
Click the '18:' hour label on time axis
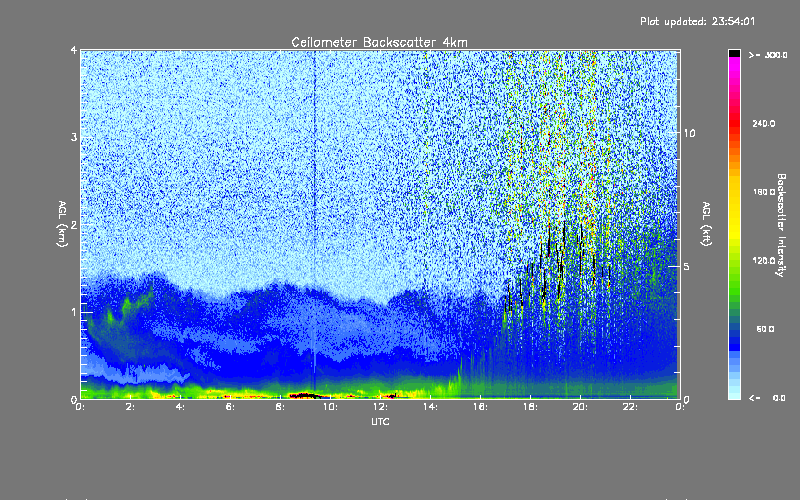tap(530, 407)
